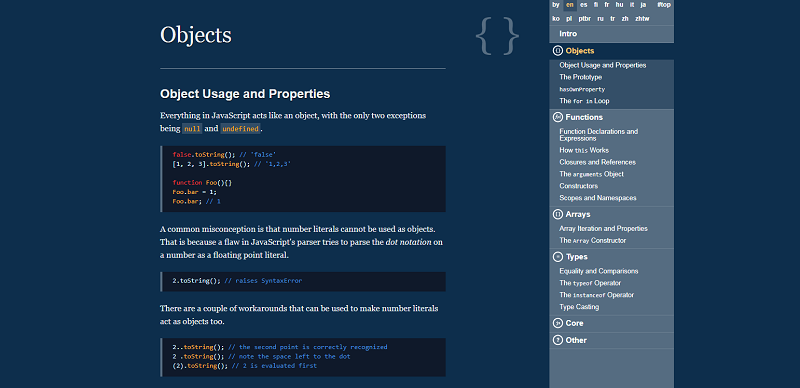Click the Functions section circle icon
This screenshot has width=800, height=388.
[x=558, y=117]
